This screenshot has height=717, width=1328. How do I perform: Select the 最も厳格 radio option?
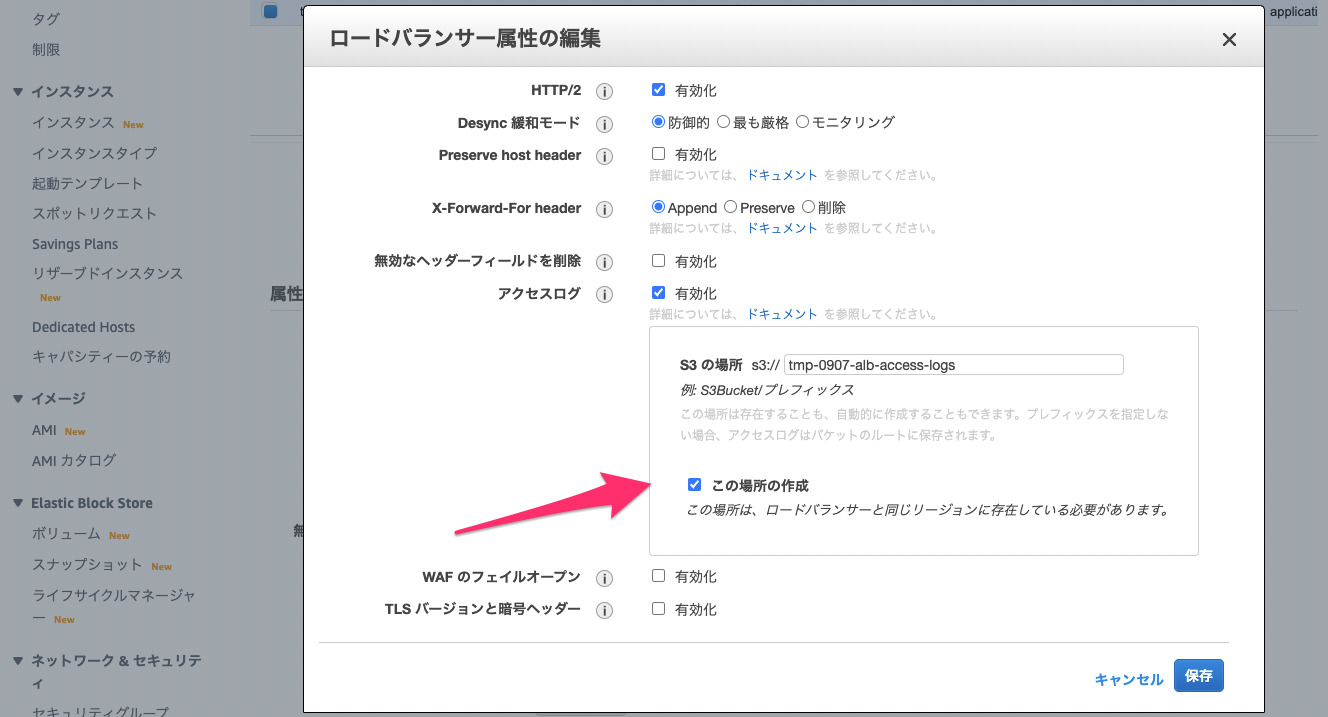click(724, 122)
